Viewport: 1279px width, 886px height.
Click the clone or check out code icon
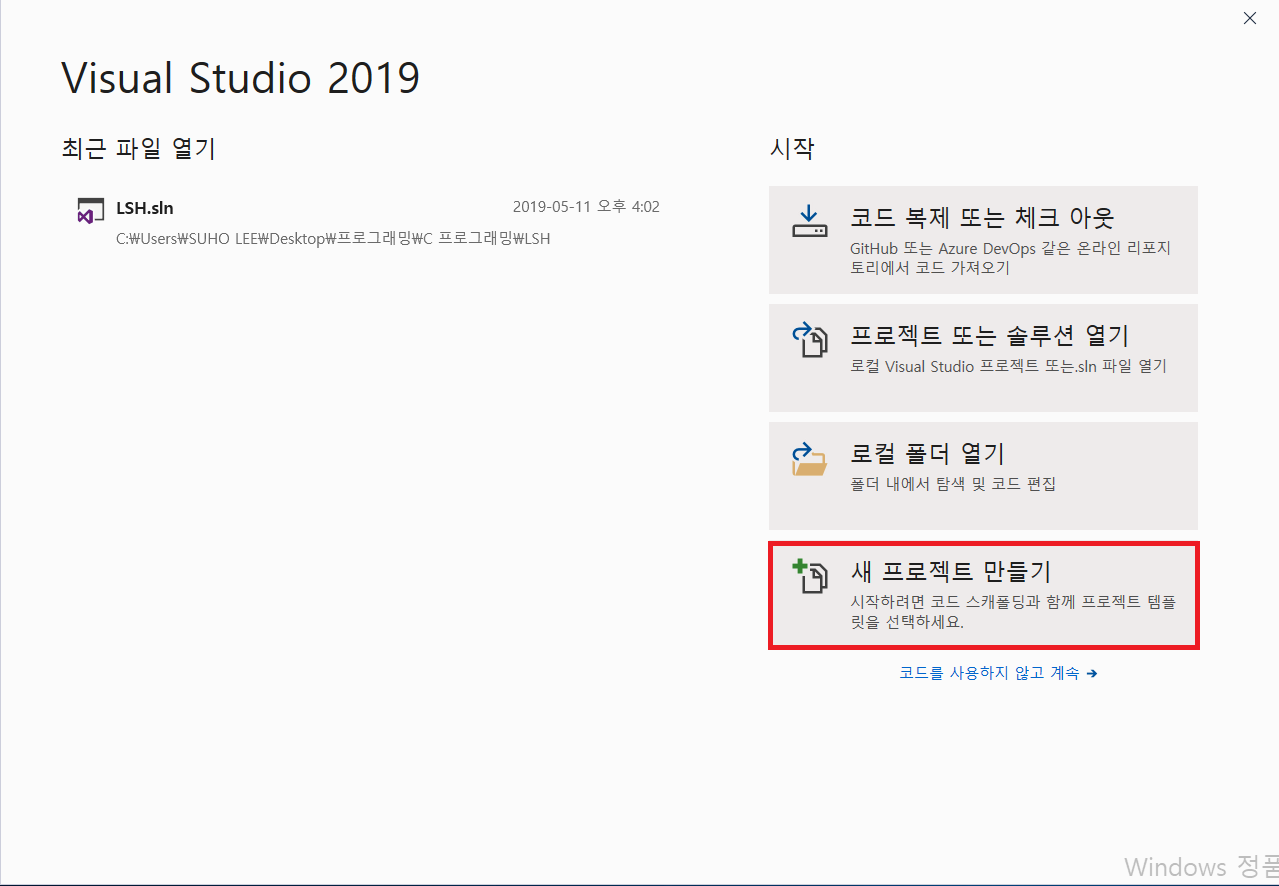(x=809, y=221)
